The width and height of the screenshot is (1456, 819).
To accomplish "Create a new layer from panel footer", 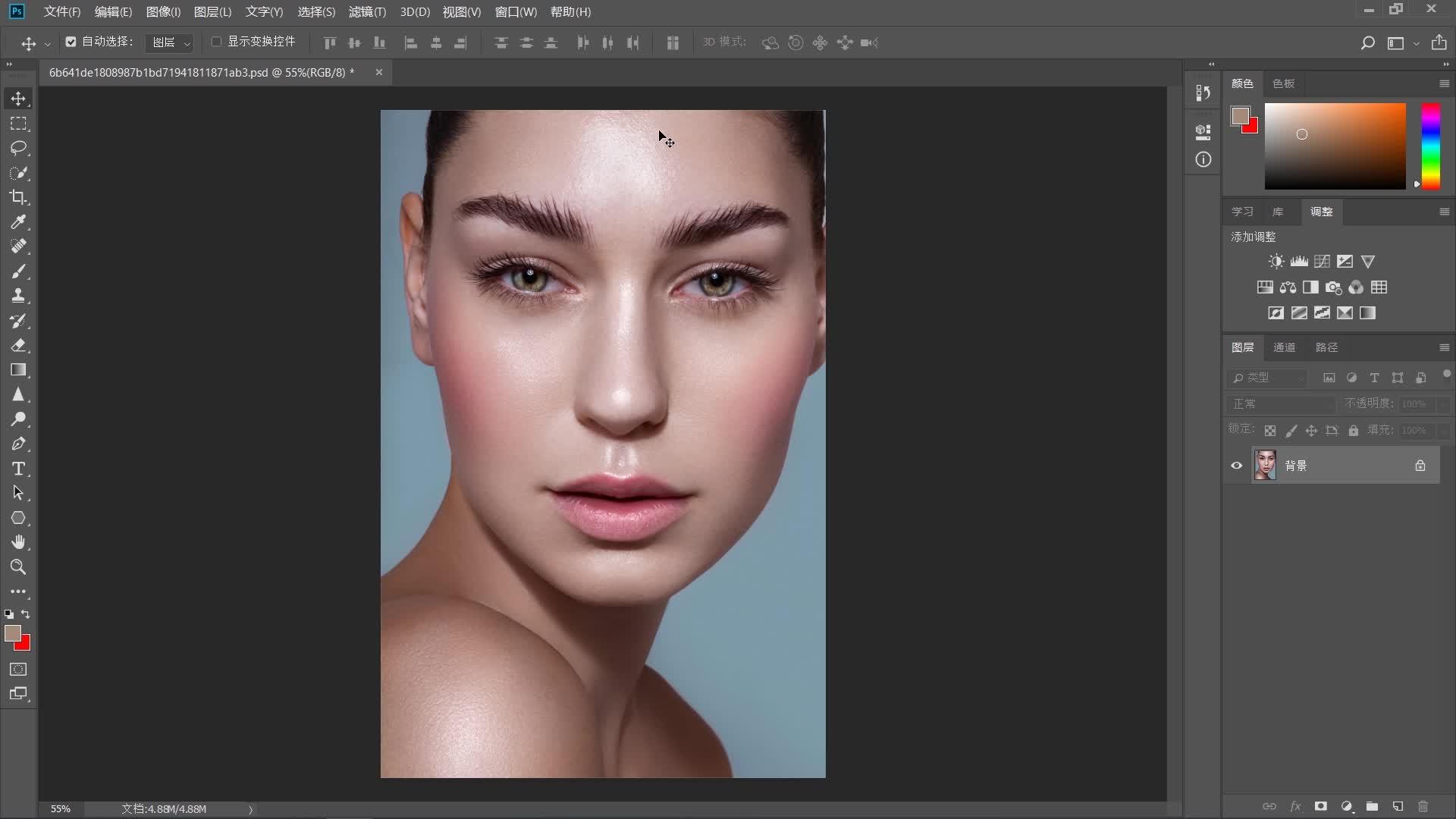I will click(x=1398, y=806).
